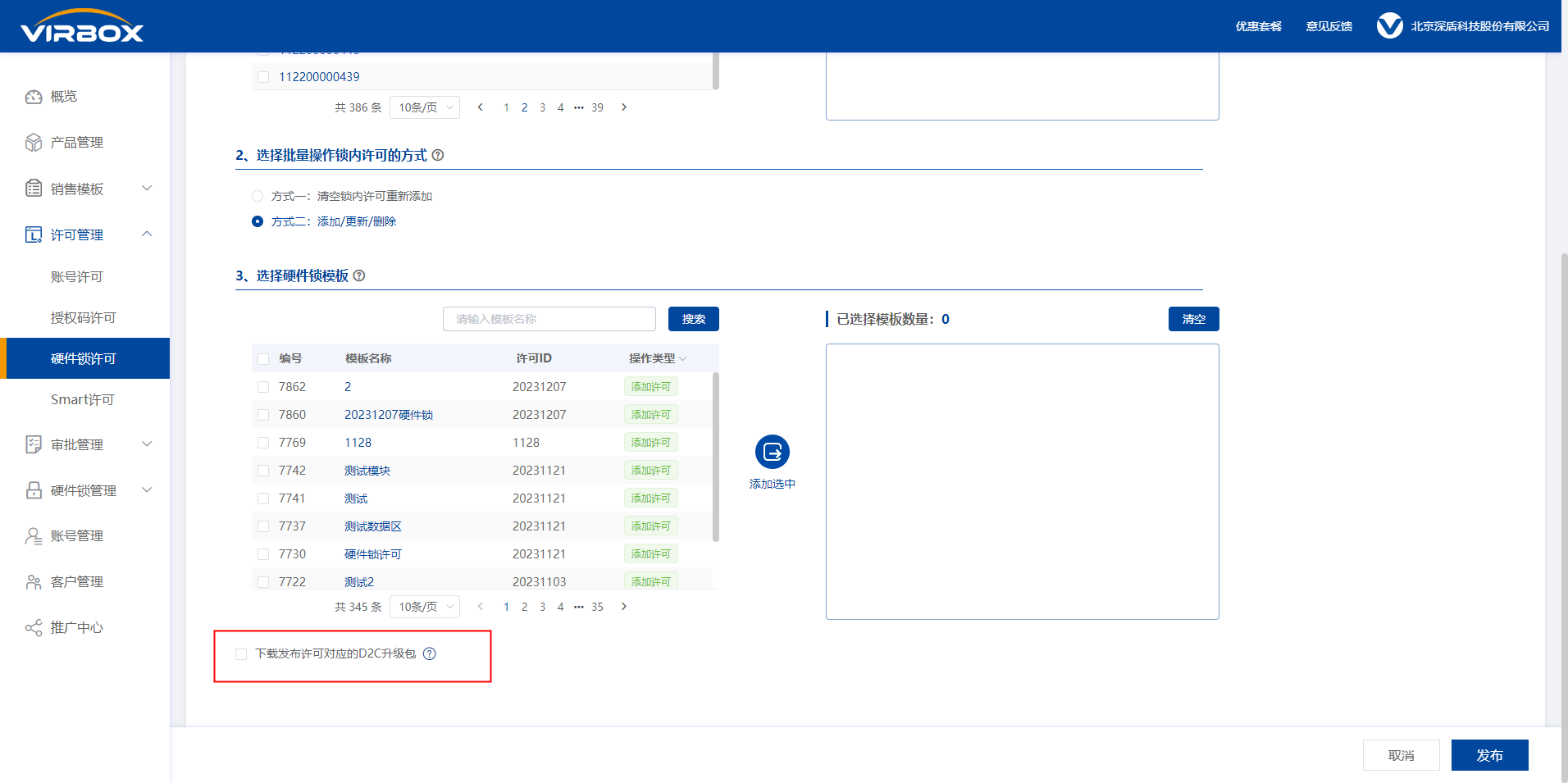Screen dimensions: 1568x783
Task: Check the box for lock 112200000439
Action: pyautogui.click(x=263, y=77)
